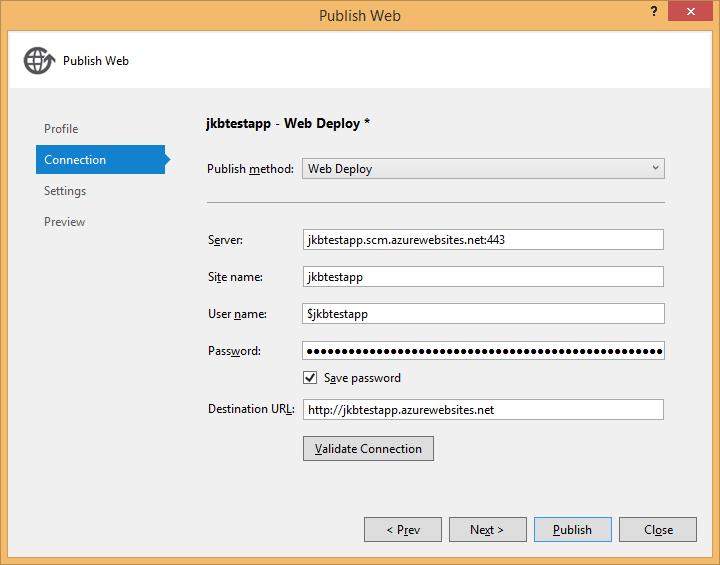The image size is (720, 565).
Task: Click the 'Password:' label
Action: (x=234, y=351)
